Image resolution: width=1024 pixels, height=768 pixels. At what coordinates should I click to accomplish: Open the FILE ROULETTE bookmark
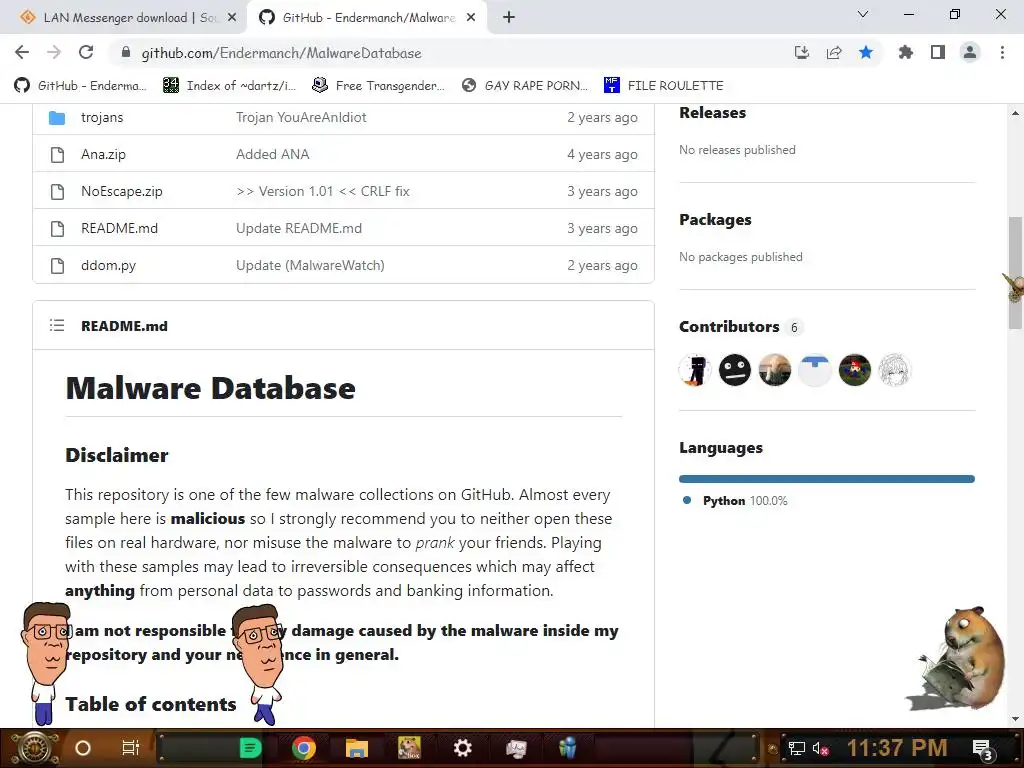[664, 86]
